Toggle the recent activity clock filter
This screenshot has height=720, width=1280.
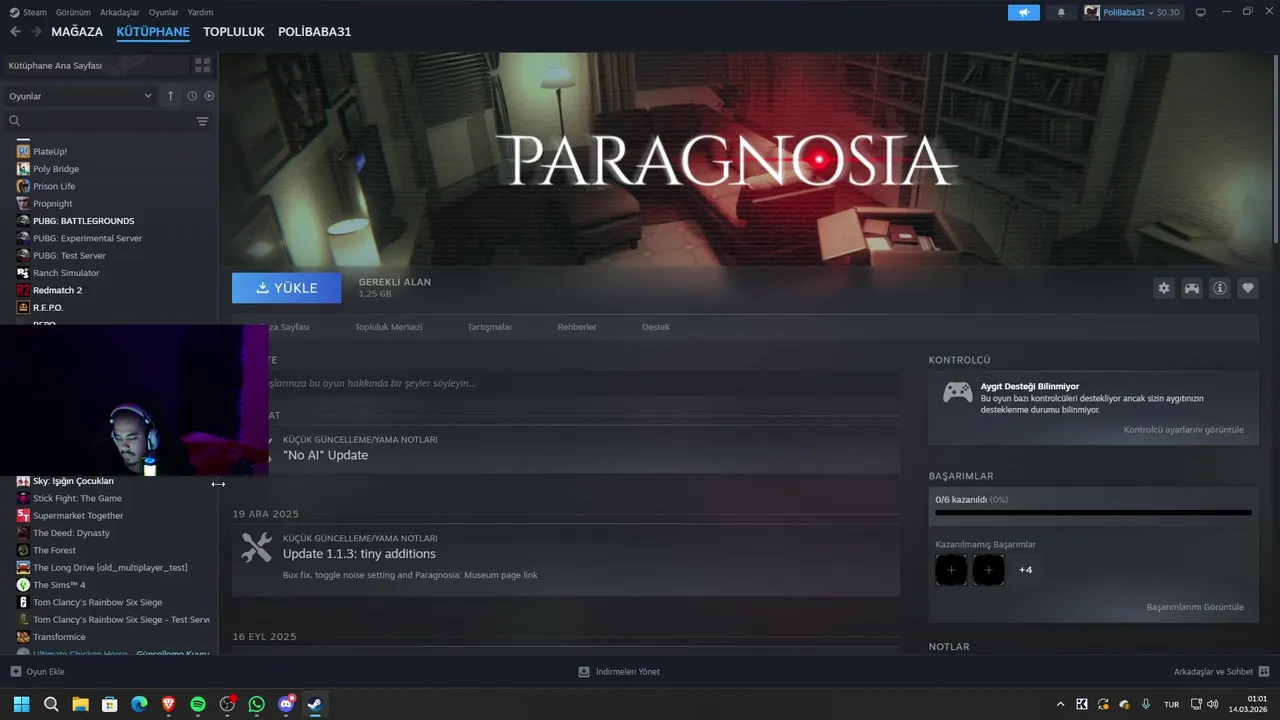tap(192, 96)
